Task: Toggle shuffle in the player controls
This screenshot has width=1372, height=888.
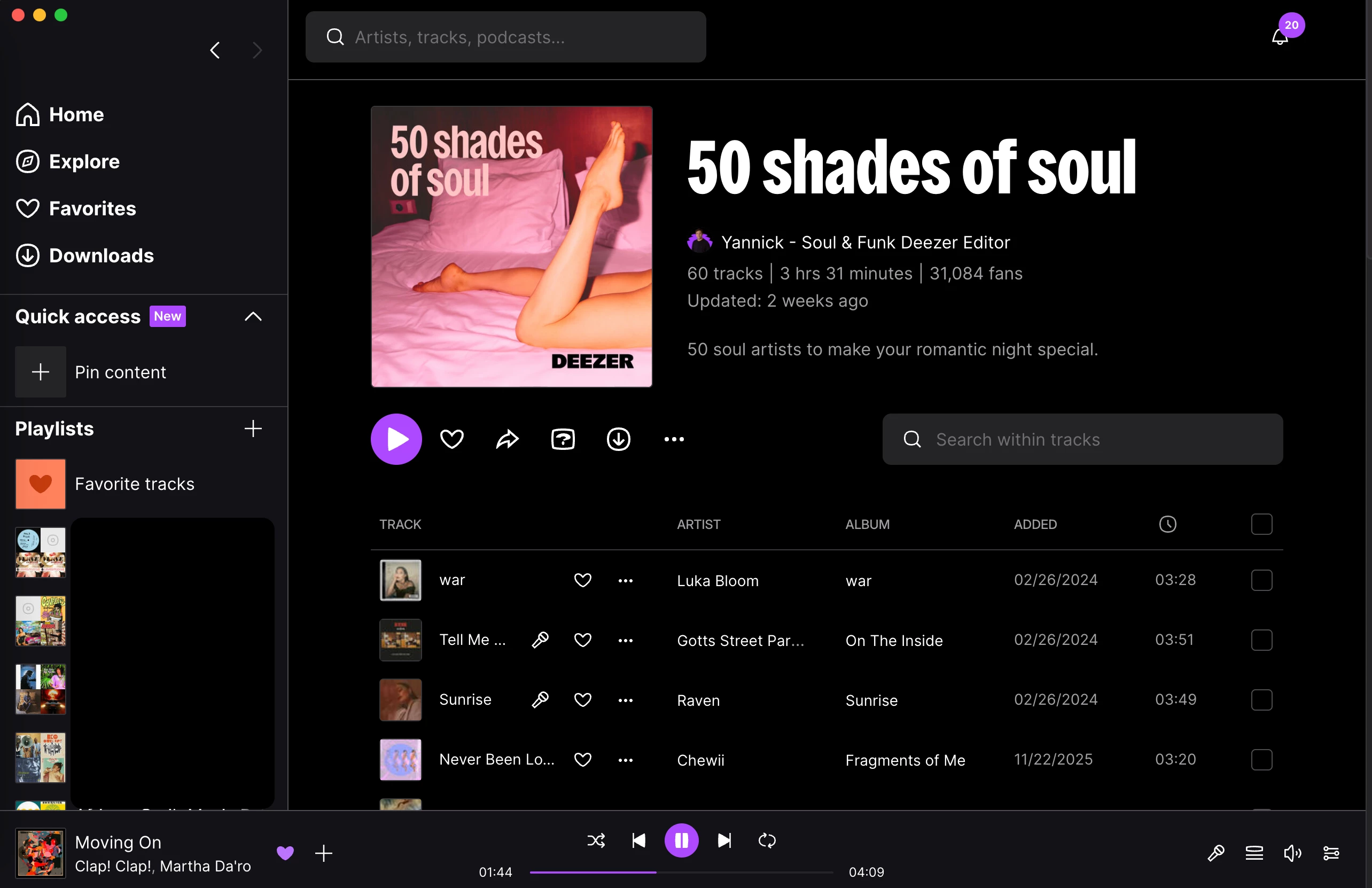Action: pos(596,841)
